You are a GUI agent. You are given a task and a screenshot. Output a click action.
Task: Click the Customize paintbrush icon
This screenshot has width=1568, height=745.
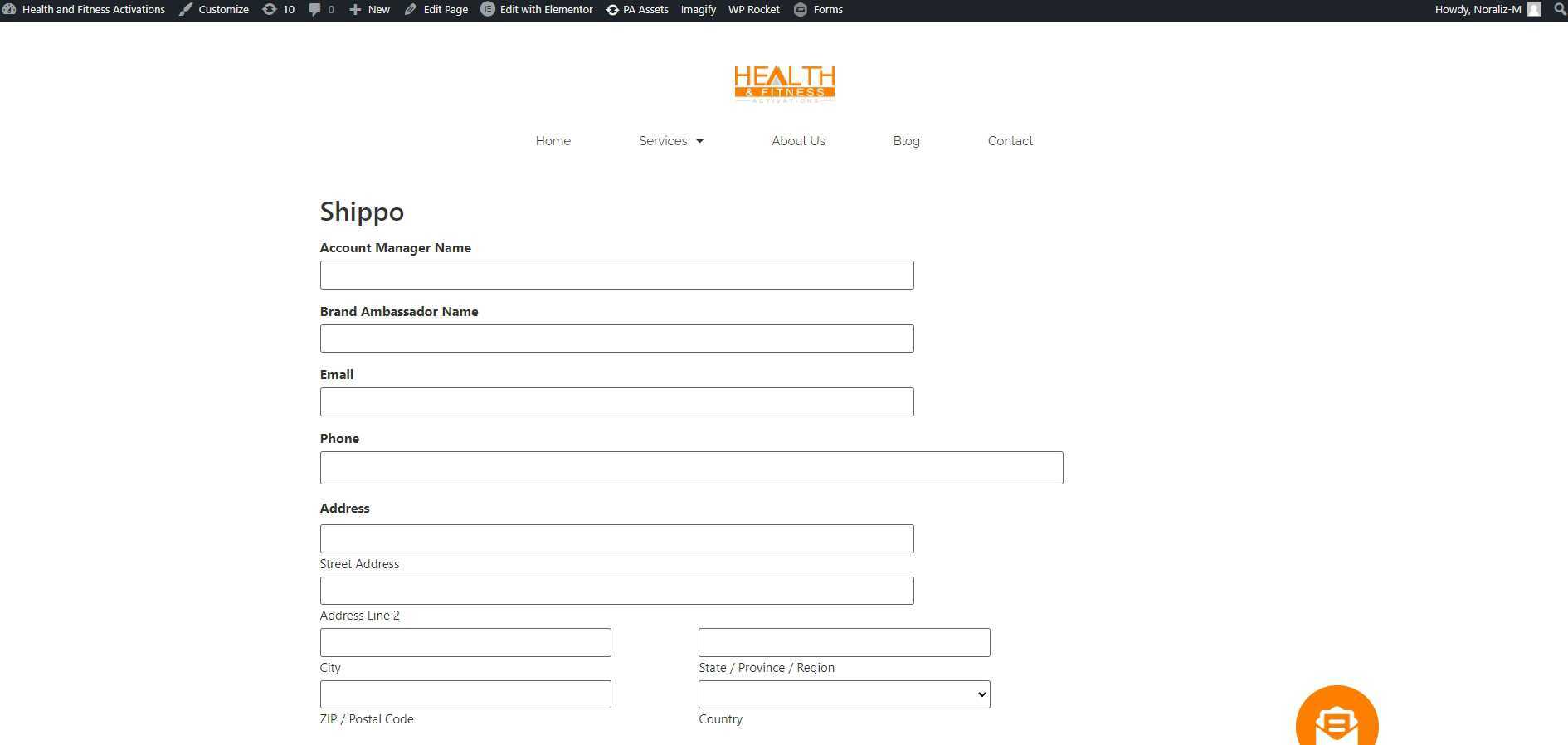186,10
